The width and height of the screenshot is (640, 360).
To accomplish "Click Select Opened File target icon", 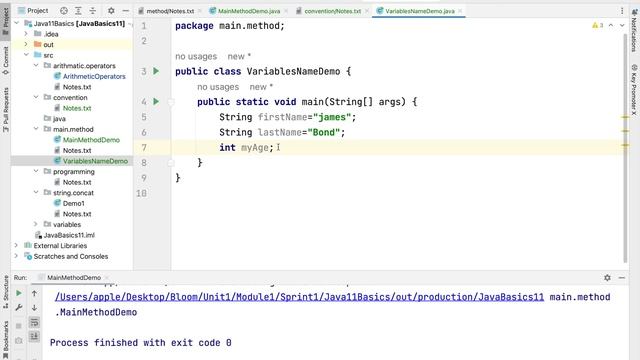I will [64, 11].
